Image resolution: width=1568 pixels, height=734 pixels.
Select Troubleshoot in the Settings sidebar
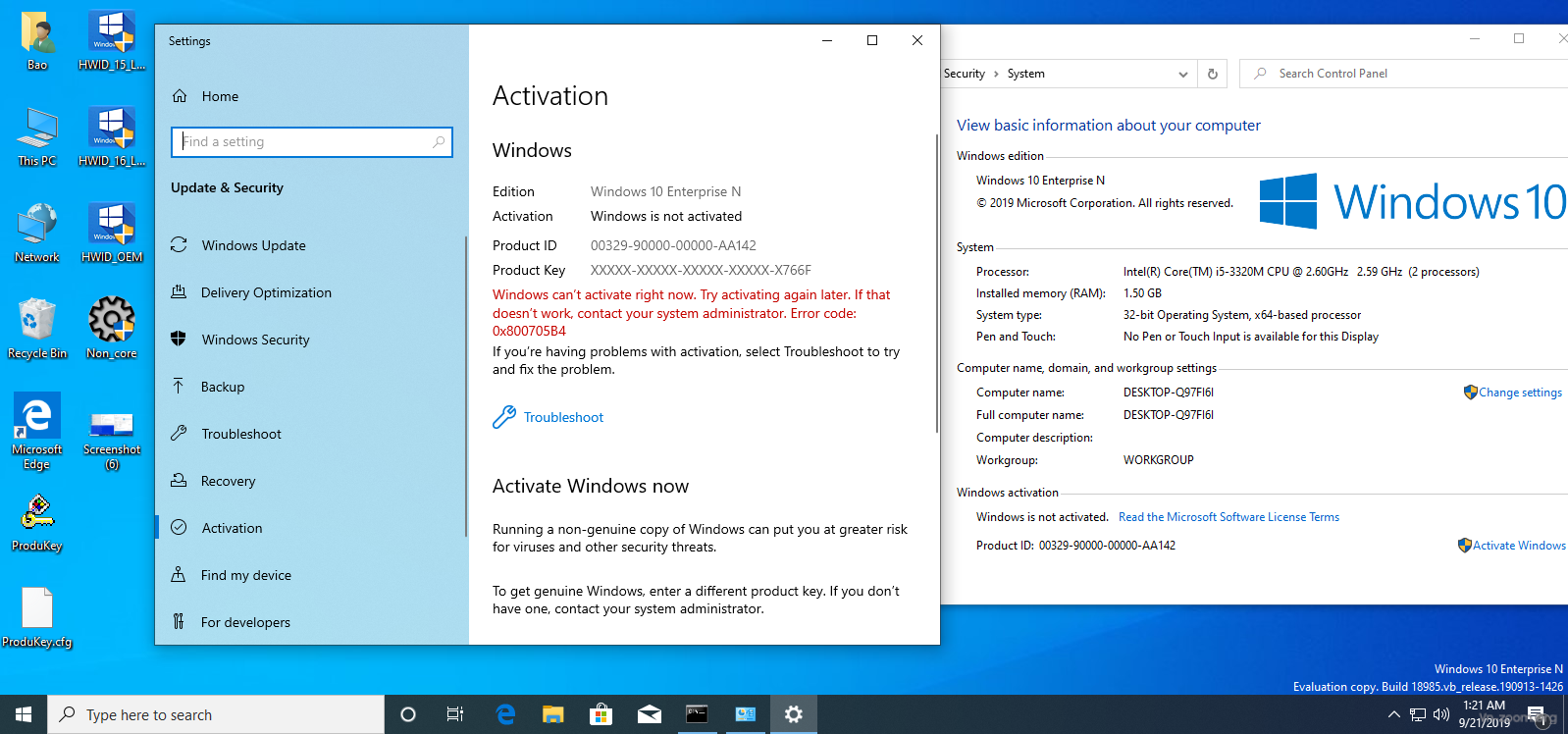(x=310, y=434)
